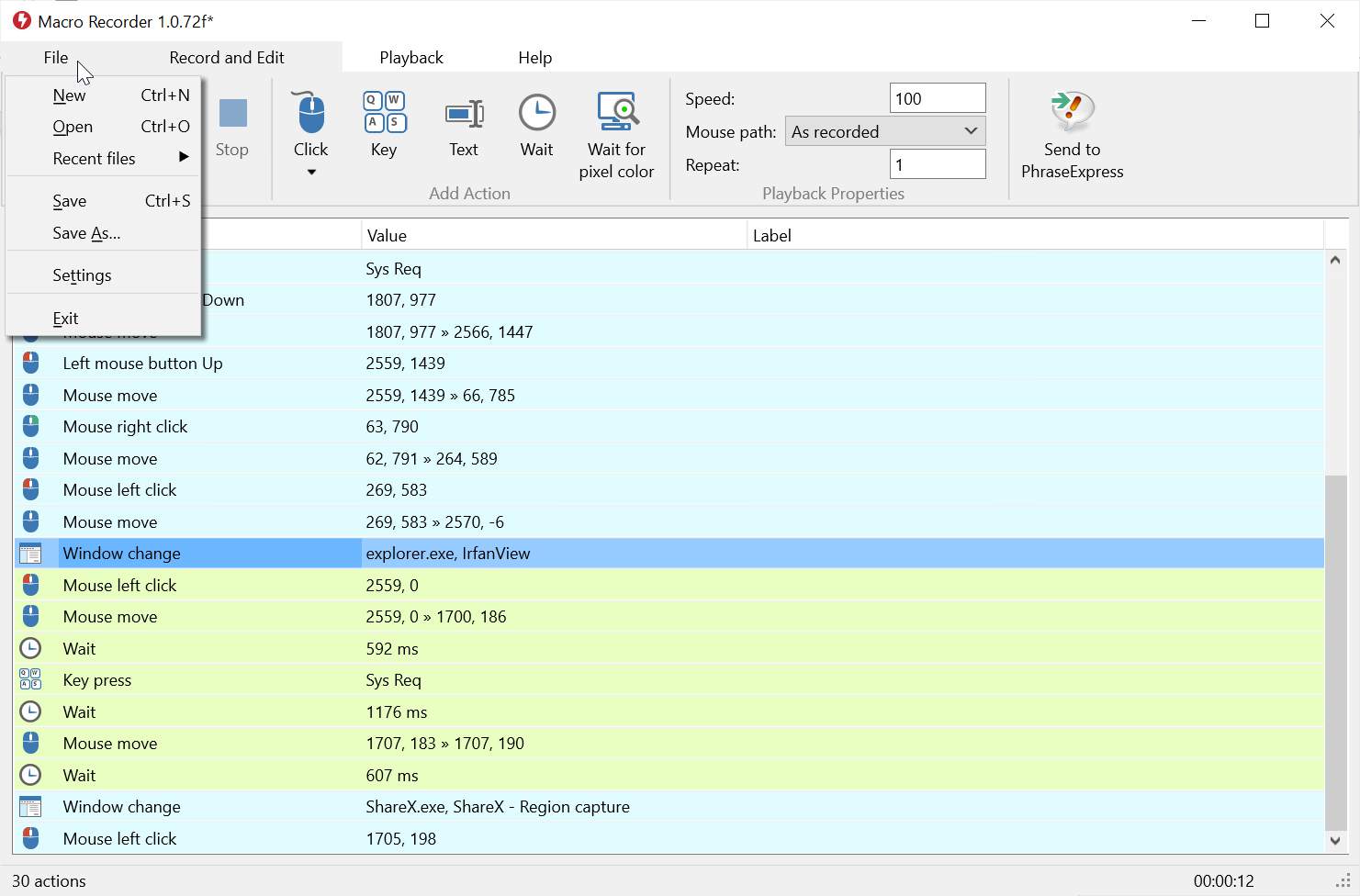Switch to the Playback tab
This screenshot has width=1360, height=896.
[x=411, y=57]
